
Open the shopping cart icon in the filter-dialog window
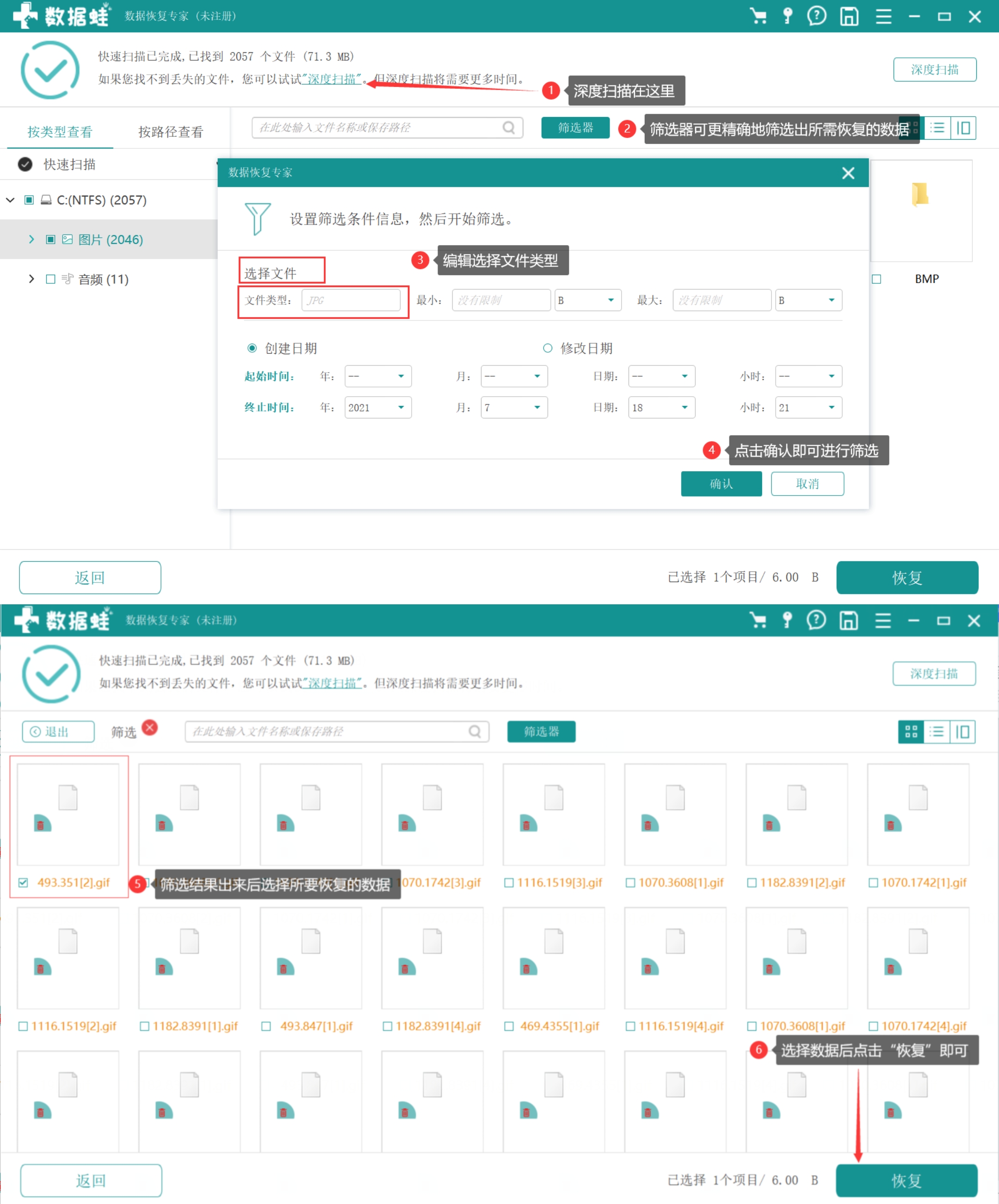point(758,16)
